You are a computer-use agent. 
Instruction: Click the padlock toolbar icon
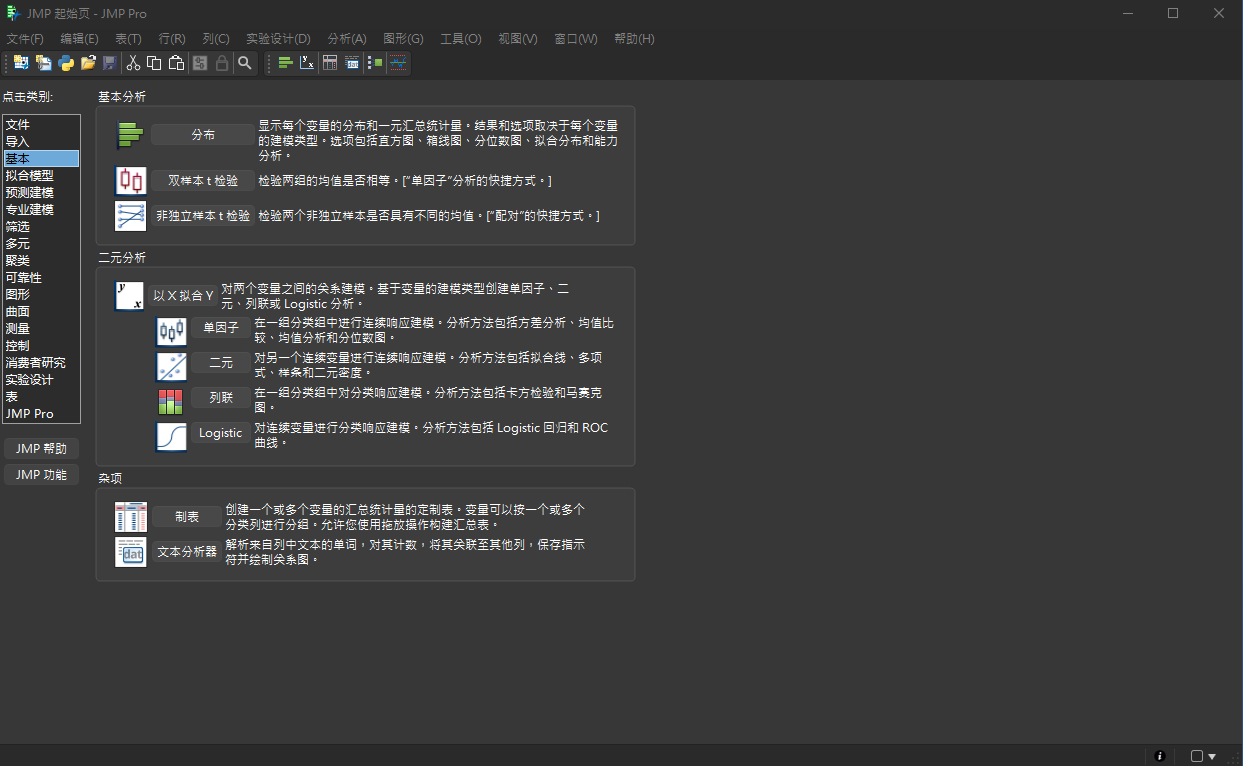tap(222, 63)
